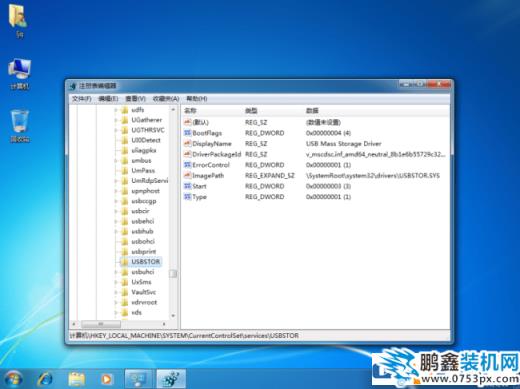Click the folder icon beside upnphost

coord(125,191)
